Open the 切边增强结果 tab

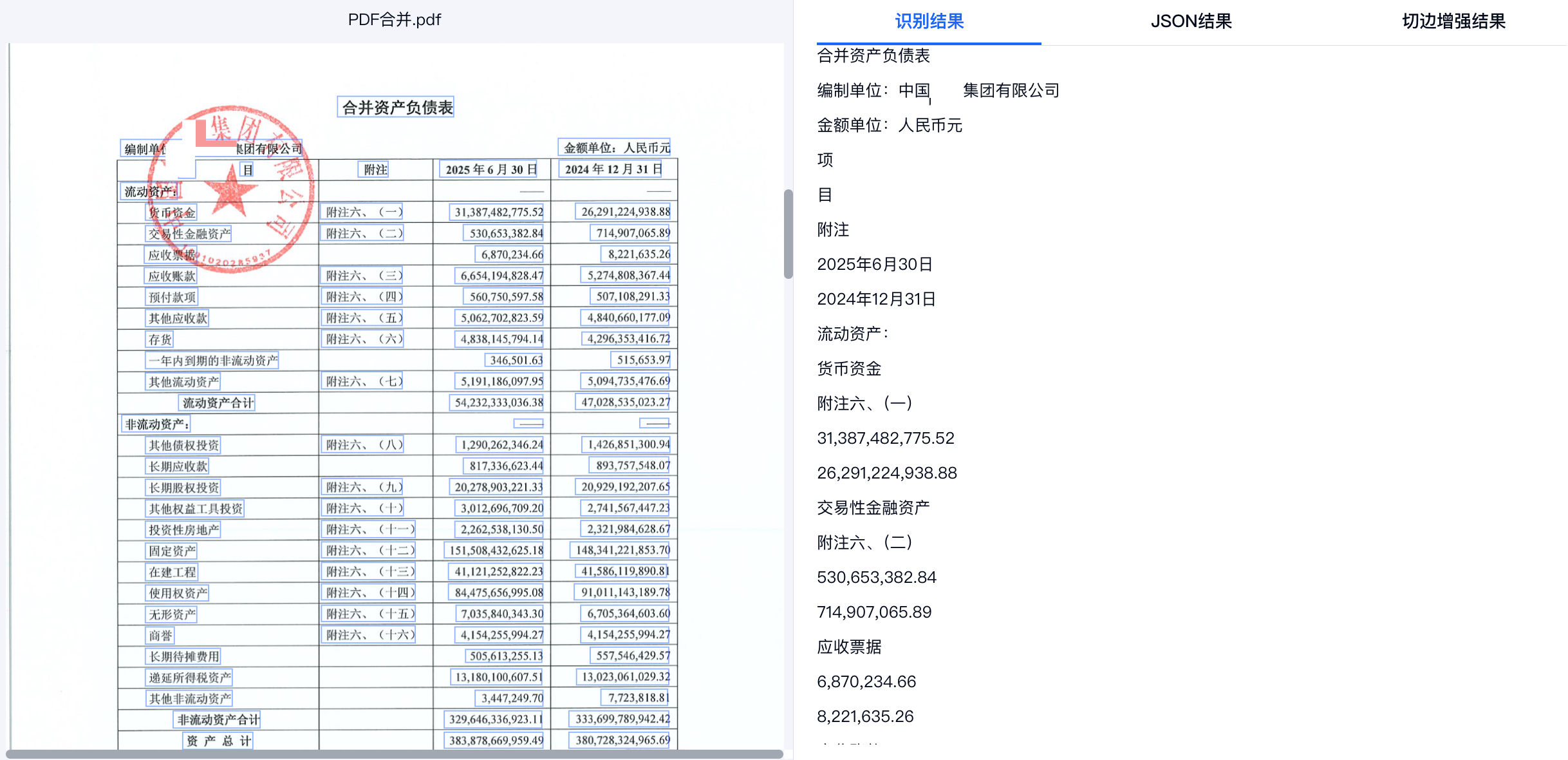click(x=1453, y=21)
